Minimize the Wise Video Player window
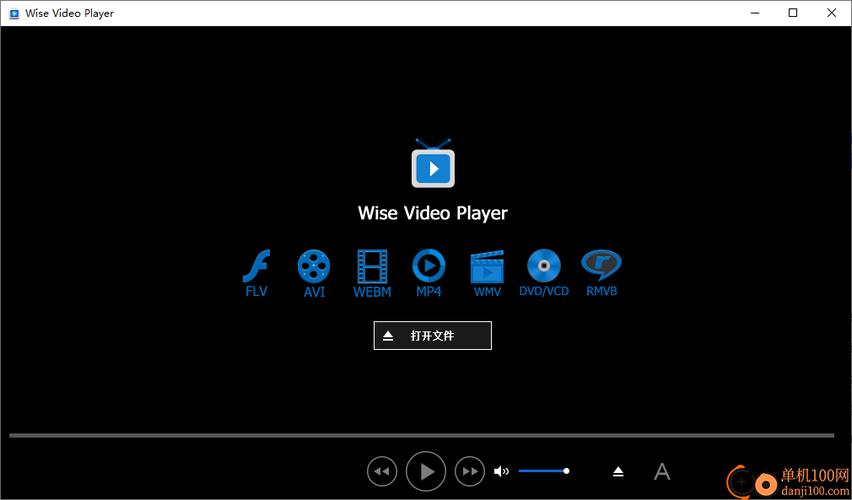Viewport: 852px width, 500px height. pyautogui.click(x=755, y=13)
